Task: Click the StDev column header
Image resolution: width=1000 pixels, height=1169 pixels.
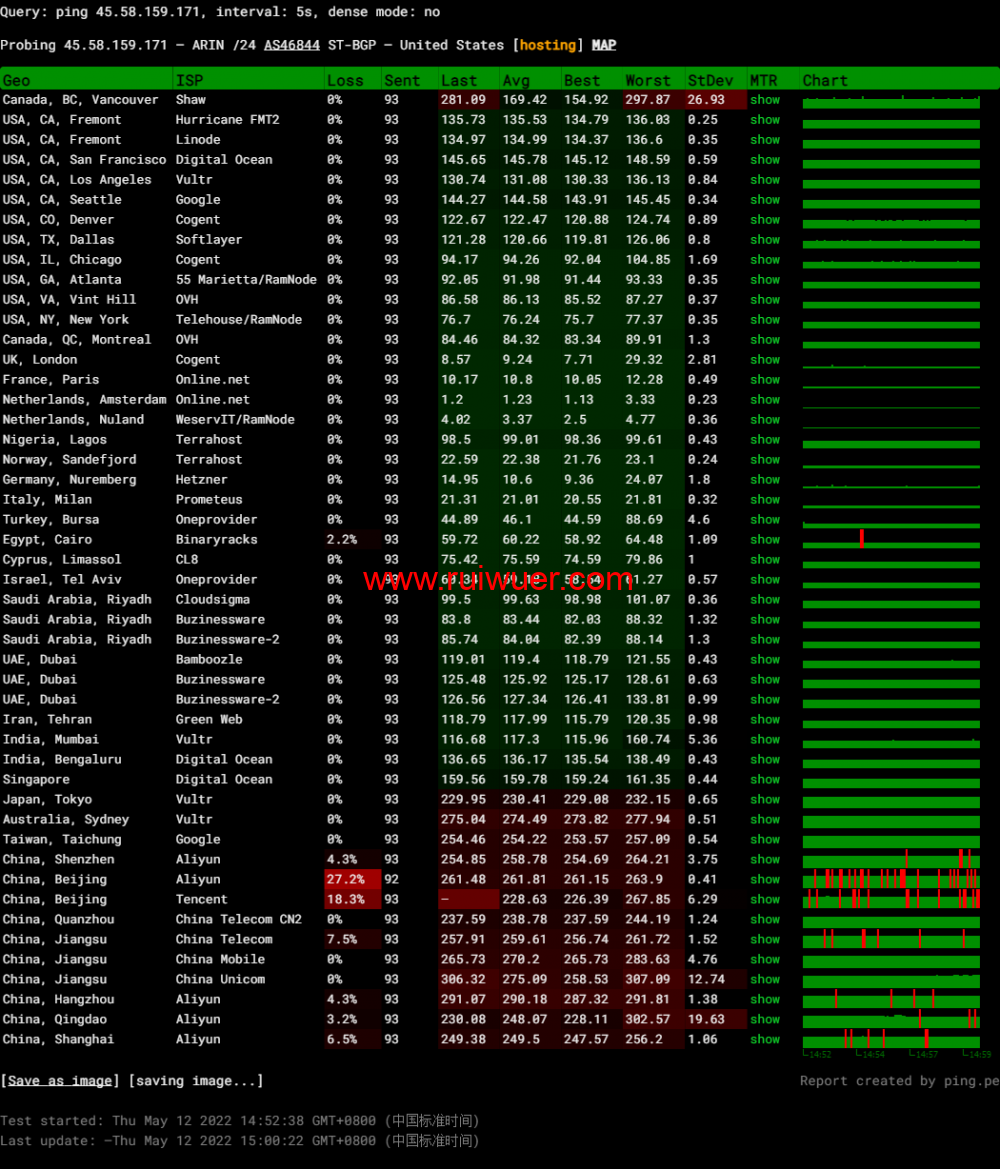Action: [x=710, y=80]
